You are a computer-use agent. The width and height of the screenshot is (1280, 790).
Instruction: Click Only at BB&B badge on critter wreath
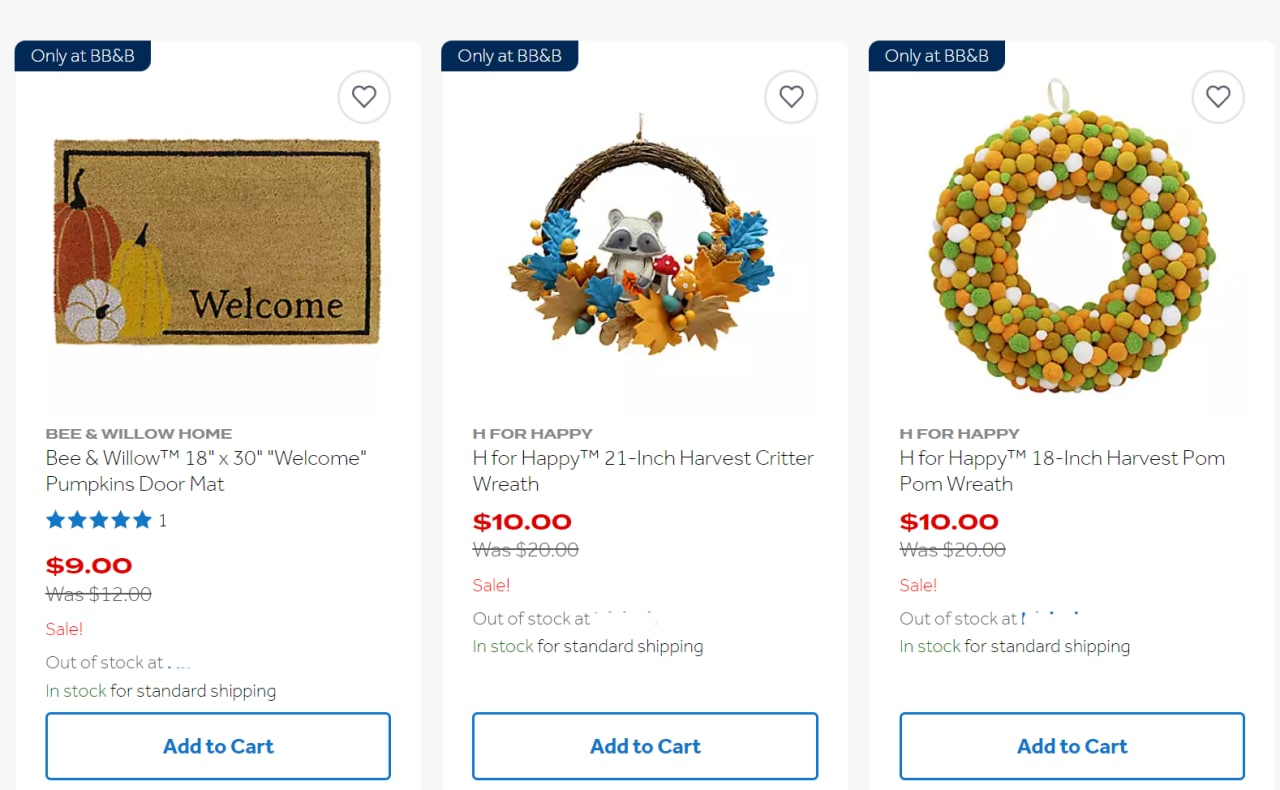click(510, 56)
